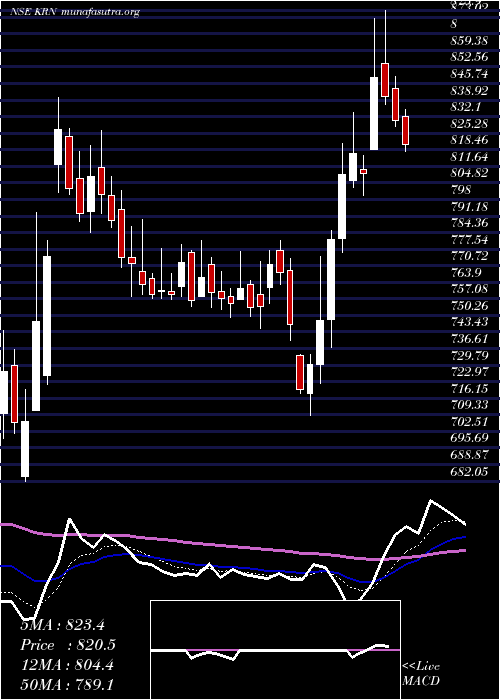Select the 729.79 price axis label
This screenshot has height=700, width=500.
[468, 355]
